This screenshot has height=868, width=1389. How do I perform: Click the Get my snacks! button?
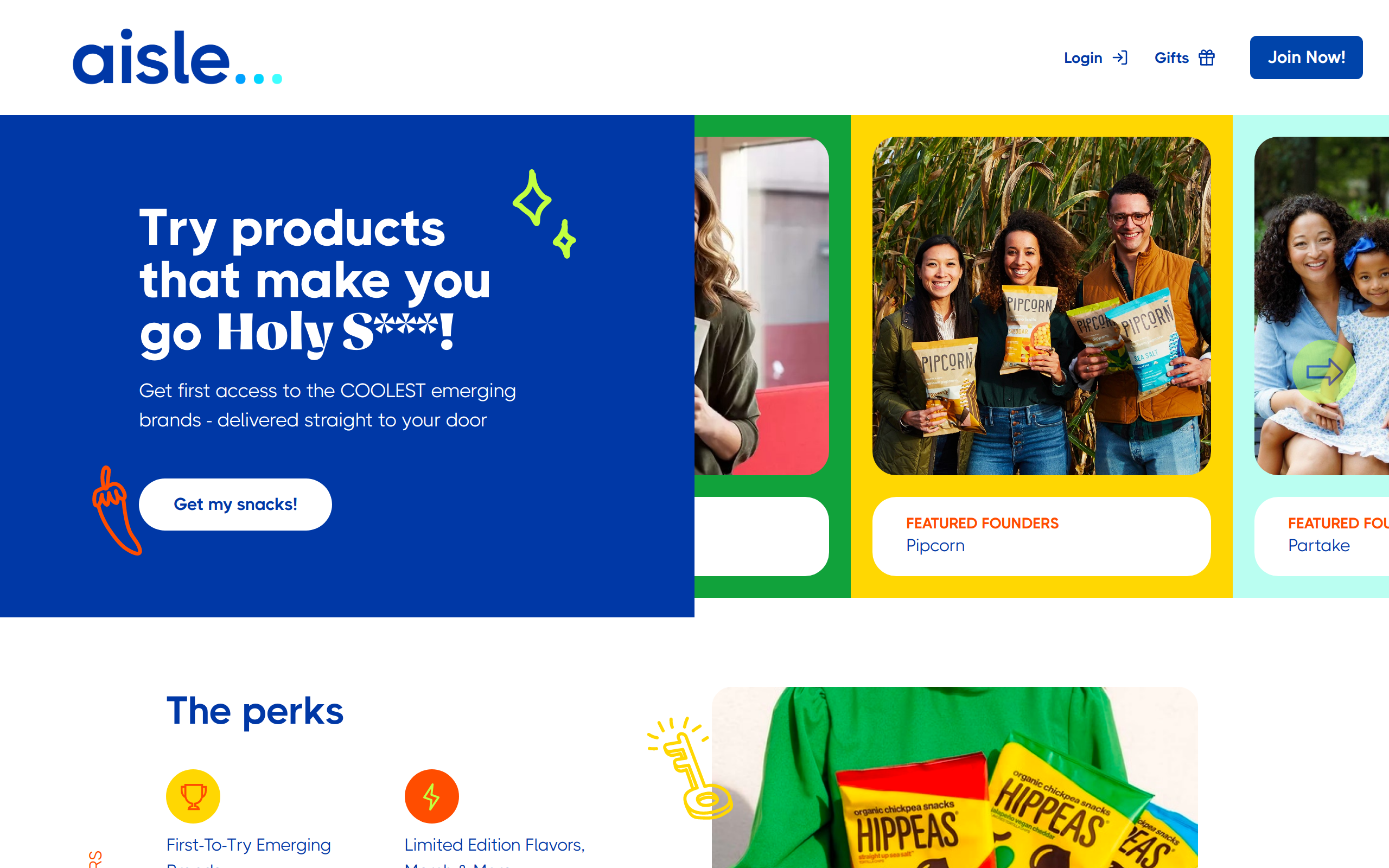click(x=235, y=504)
